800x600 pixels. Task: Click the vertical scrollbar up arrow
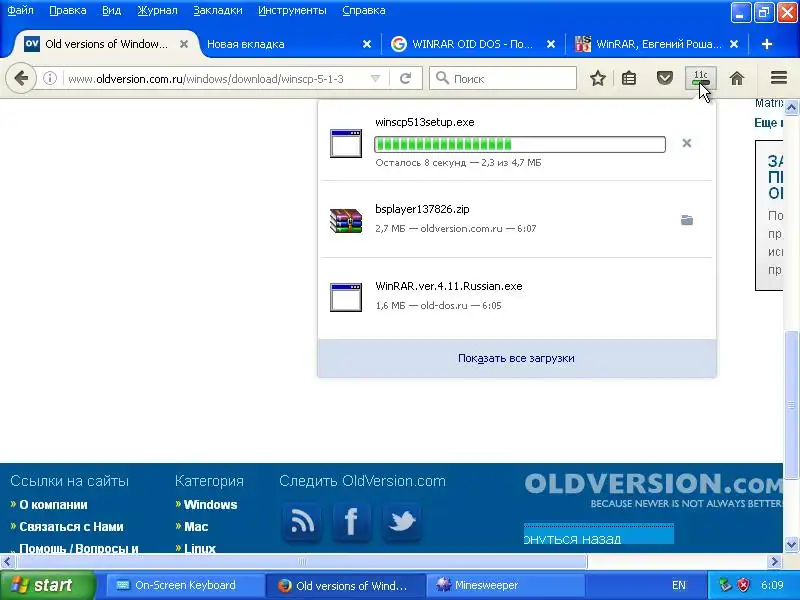pyautogui.click(x=791, y=108)
